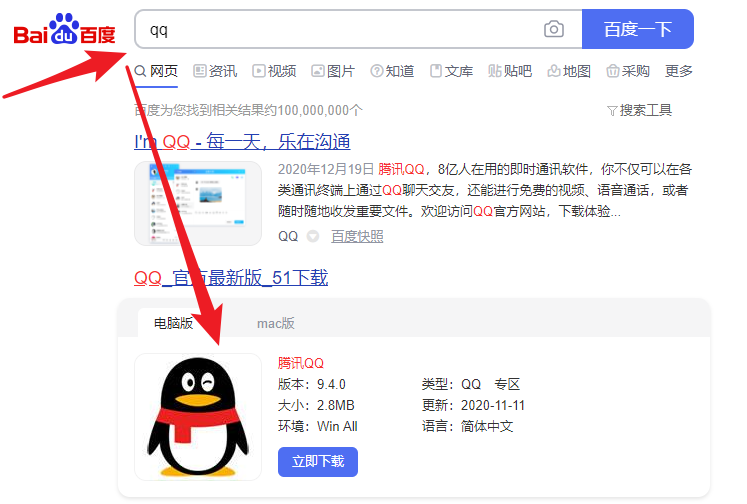Select the 网页 tab
The image size is (747, 504).
[x=156, y=71]
